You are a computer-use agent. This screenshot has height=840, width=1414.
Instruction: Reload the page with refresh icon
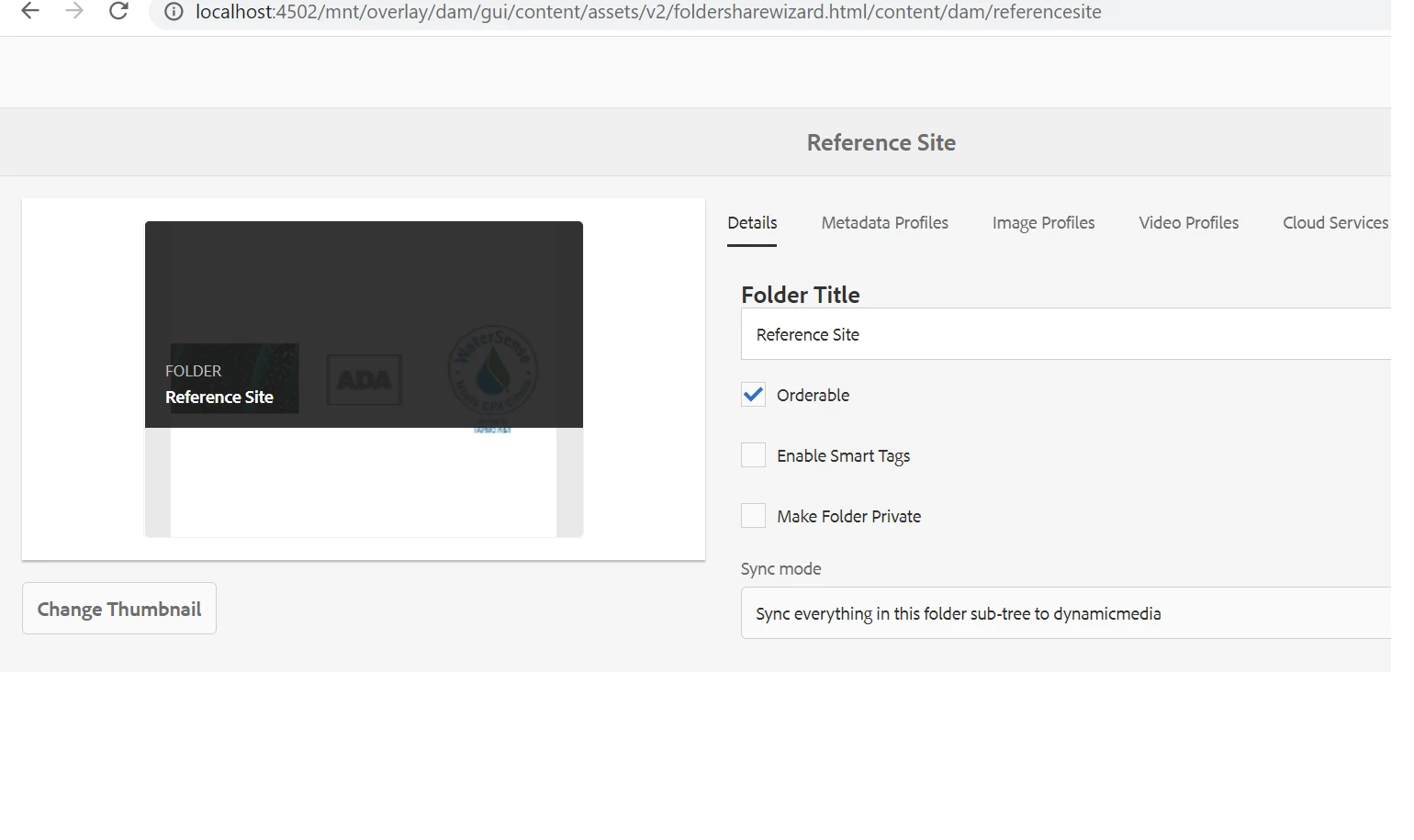click(118, 11)
